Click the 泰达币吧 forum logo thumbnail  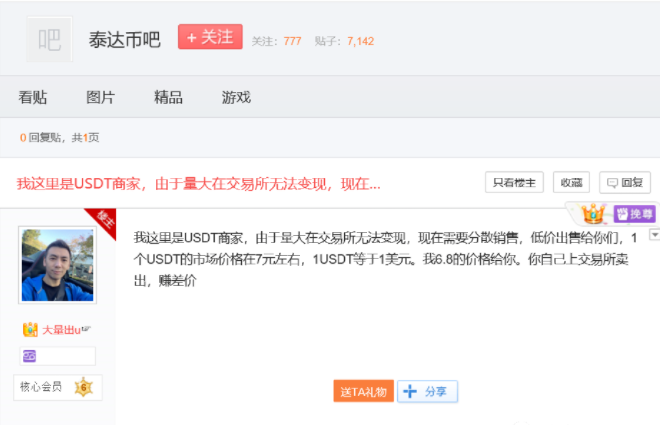click(49, 39)
